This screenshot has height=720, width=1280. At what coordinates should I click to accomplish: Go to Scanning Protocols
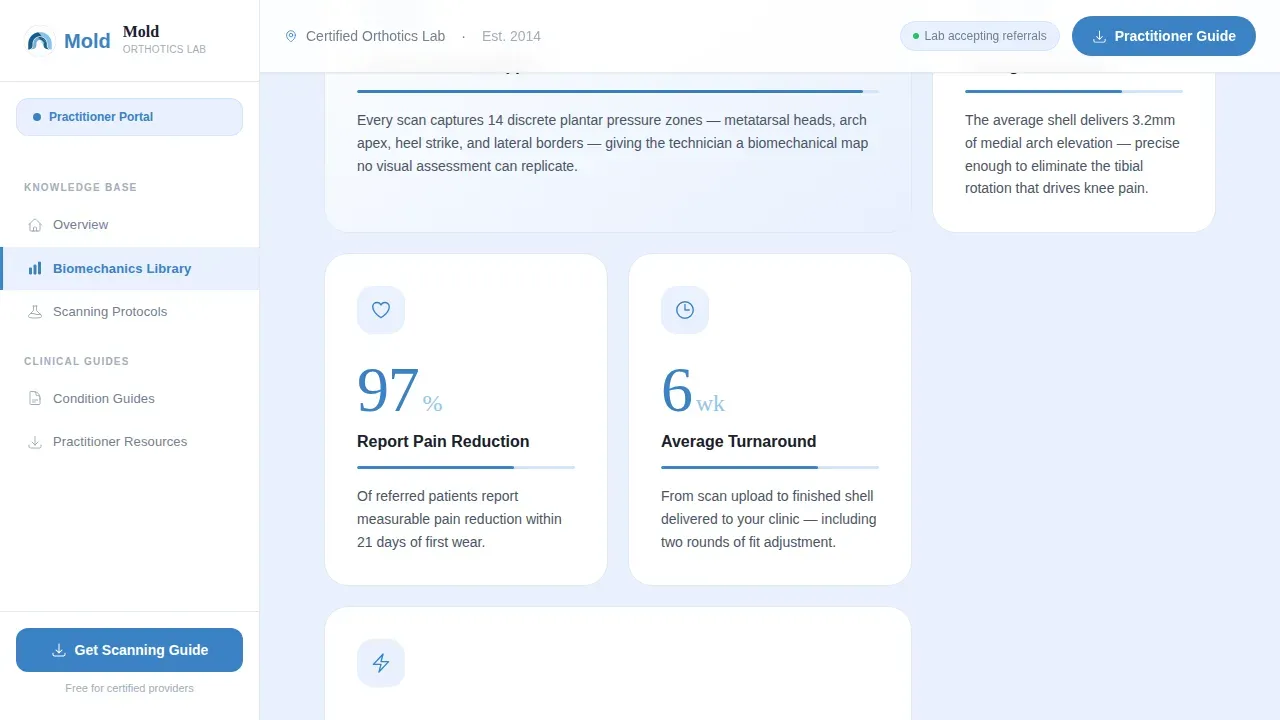(x=129, y=312)
